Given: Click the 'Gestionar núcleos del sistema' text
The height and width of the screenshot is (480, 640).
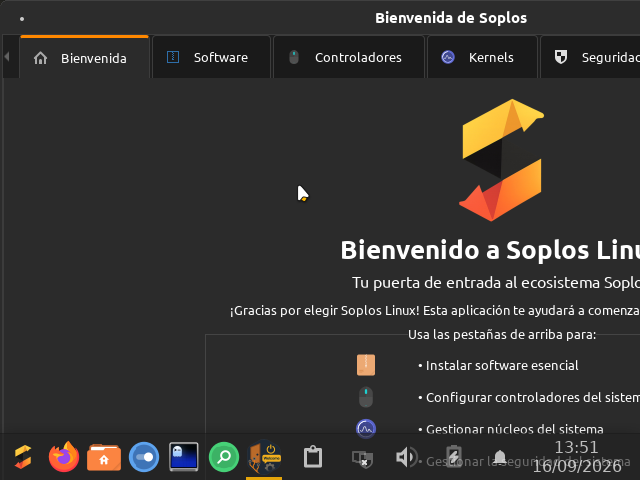Looking at the screenshot, I should tap(514, 429).
